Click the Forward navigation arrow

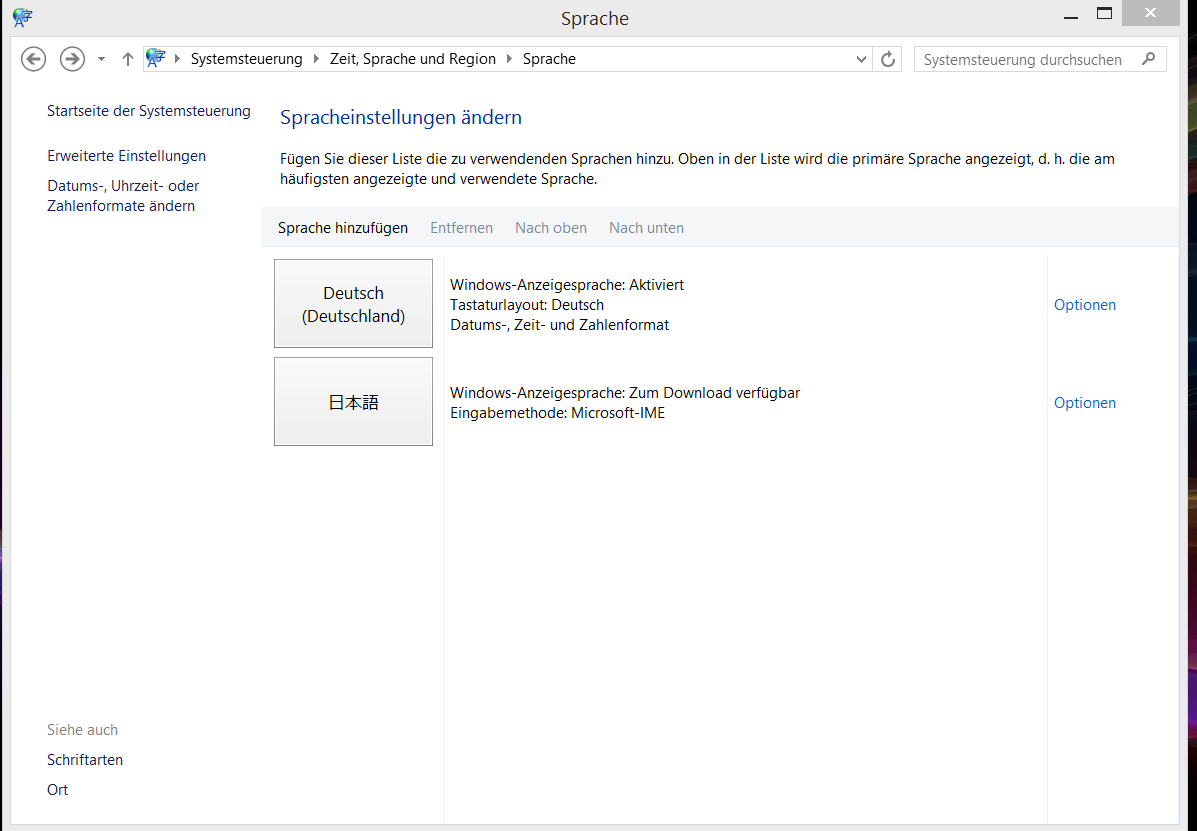(x=72, y=59)
